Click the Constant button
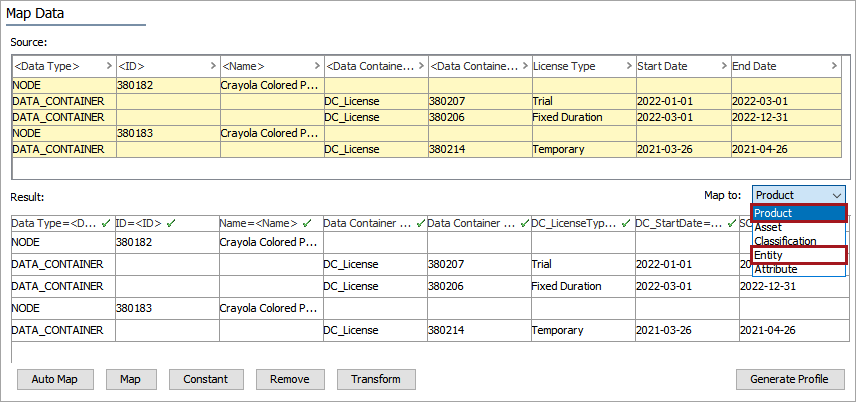856x402 pixels. 206,379
